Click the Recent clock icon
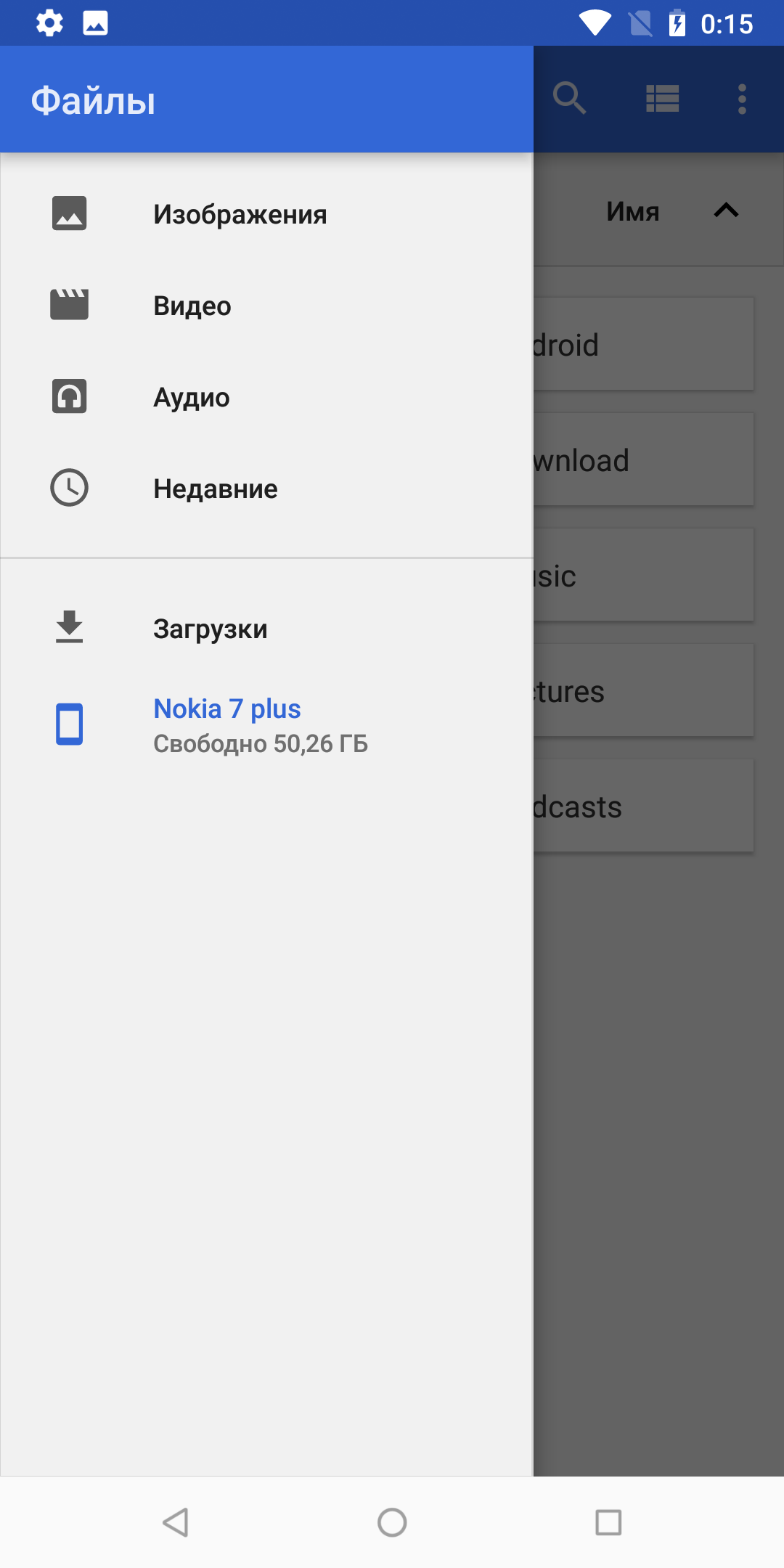The width and height of the screenshot is (784, 1568). (69, 488)
